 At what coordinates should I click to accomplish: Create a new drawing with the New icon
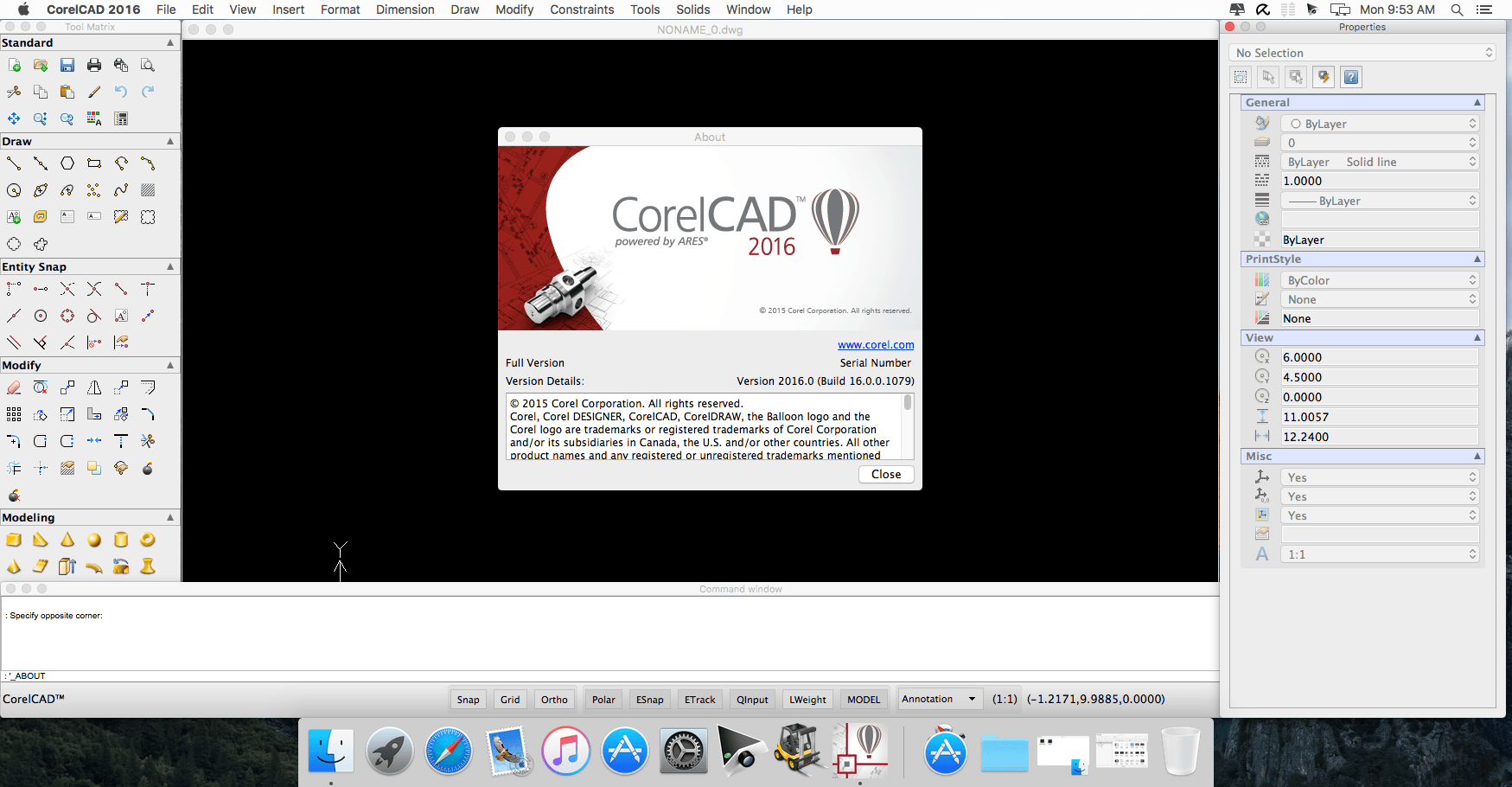[x=14, y=65]
